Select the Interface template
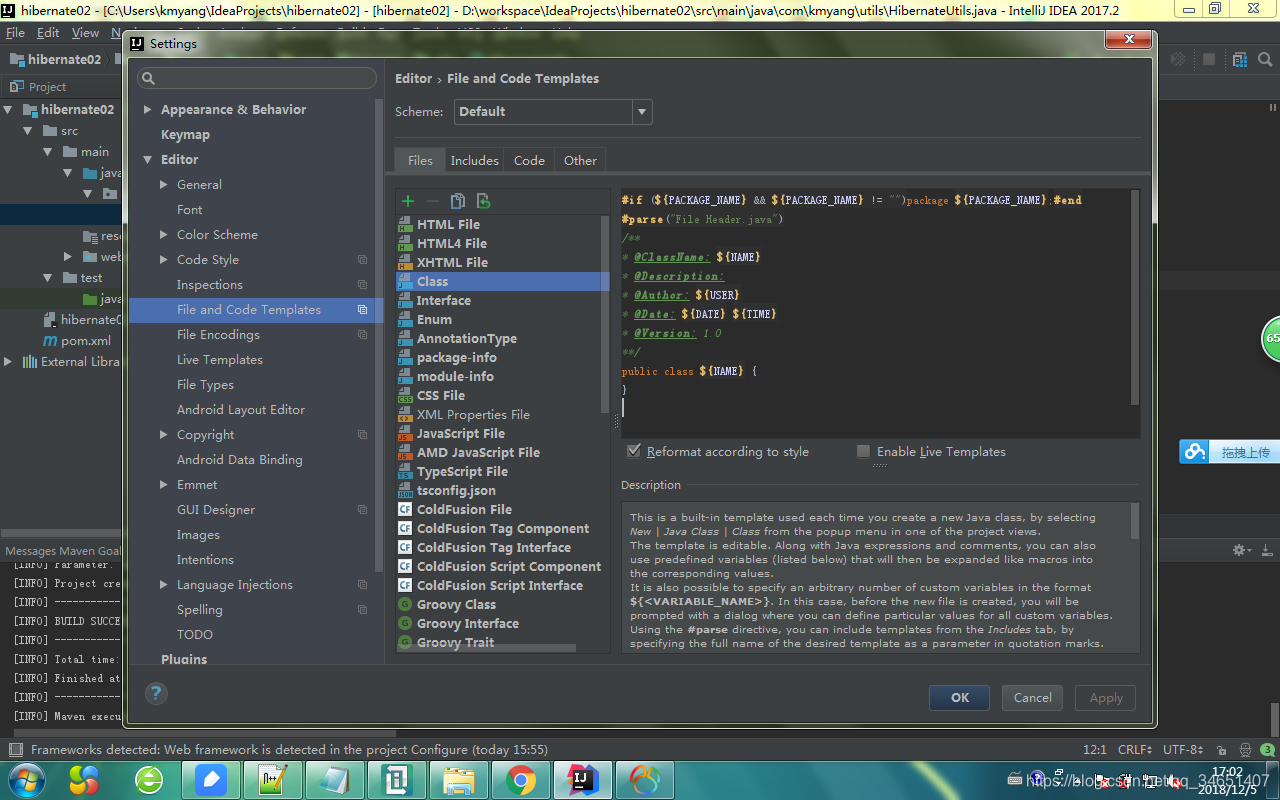This screenshot has height=800, width=1280. point(443,301)
